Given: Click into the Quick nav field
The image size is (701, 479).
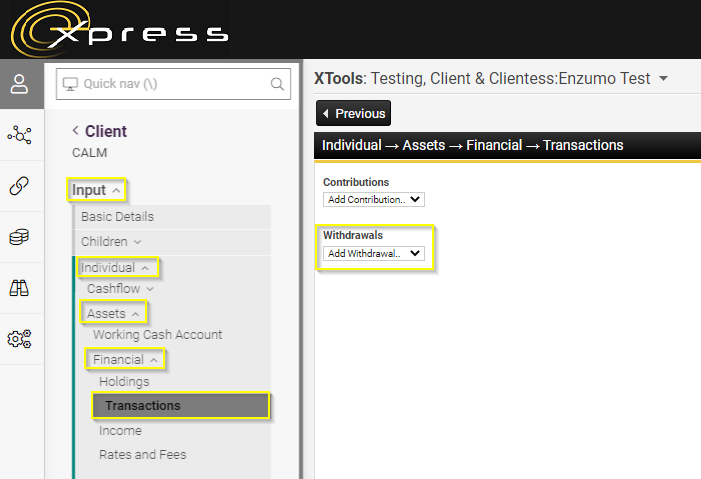Looking at the screenshot, I should click(165, 85).
